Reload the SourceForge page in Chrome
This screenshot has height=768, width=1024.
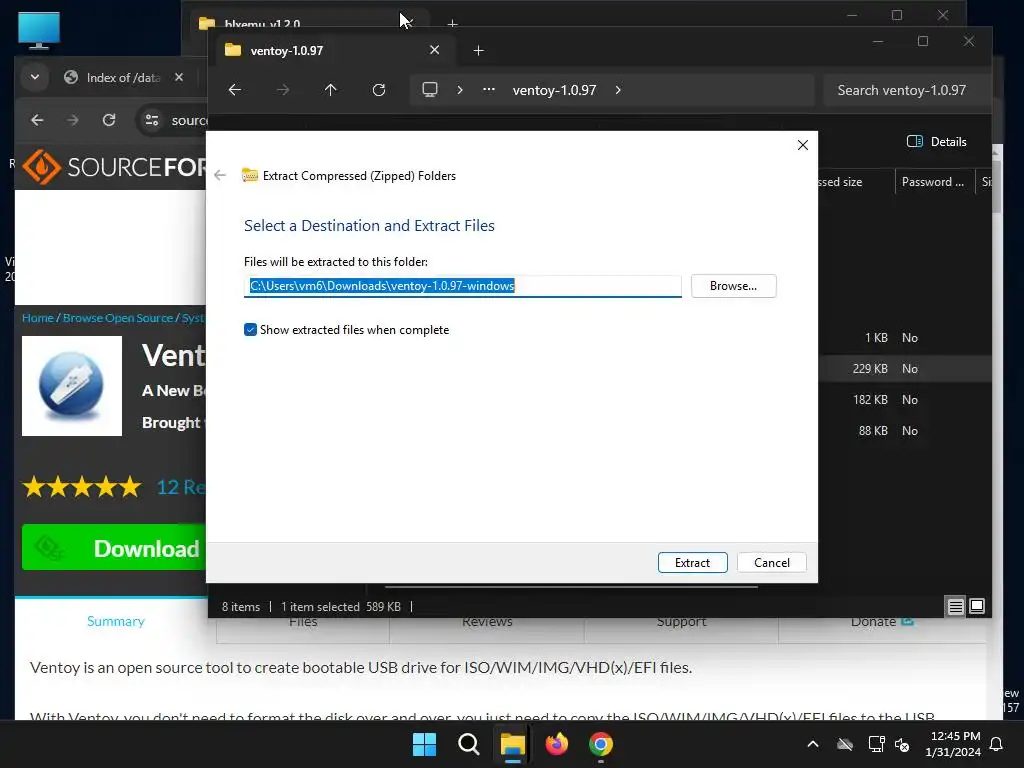pos(109,120)
